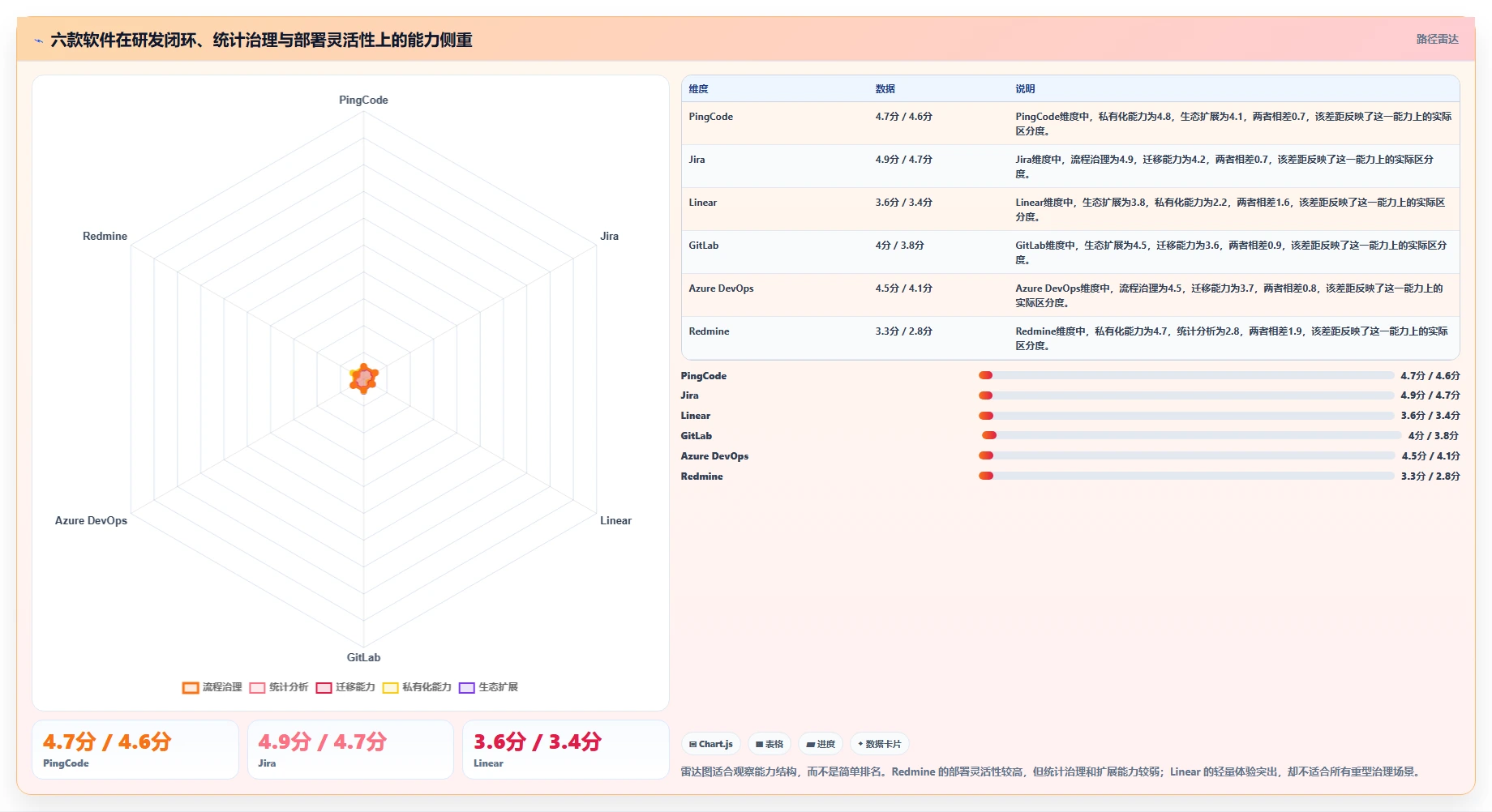Viewport: 1492px width, 812px height.
Task: Click the Redmine progress bar
Action: 1186,476
